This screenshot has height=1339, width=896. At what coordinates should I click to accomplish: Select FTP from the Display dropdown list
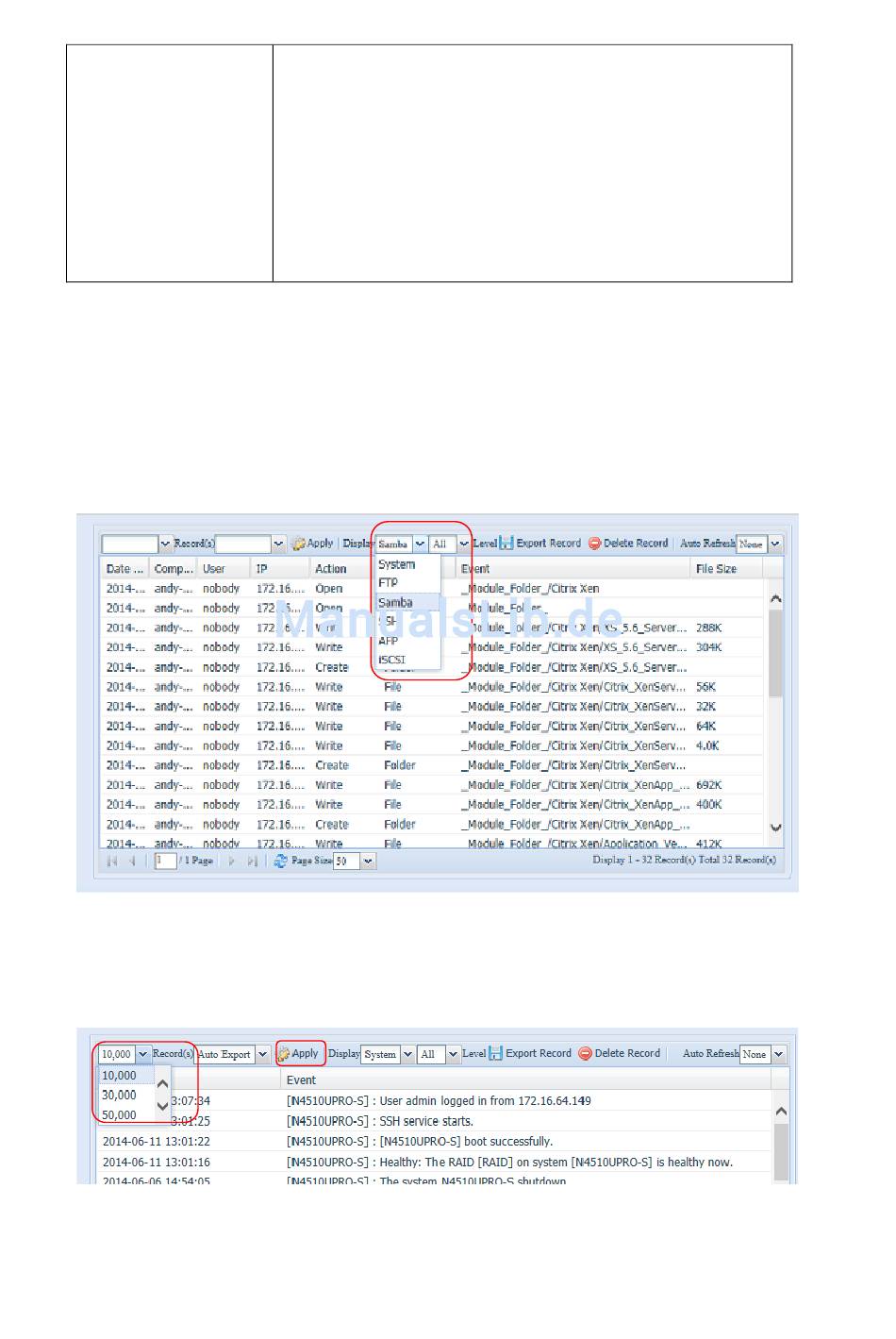[x=407, y=583]
